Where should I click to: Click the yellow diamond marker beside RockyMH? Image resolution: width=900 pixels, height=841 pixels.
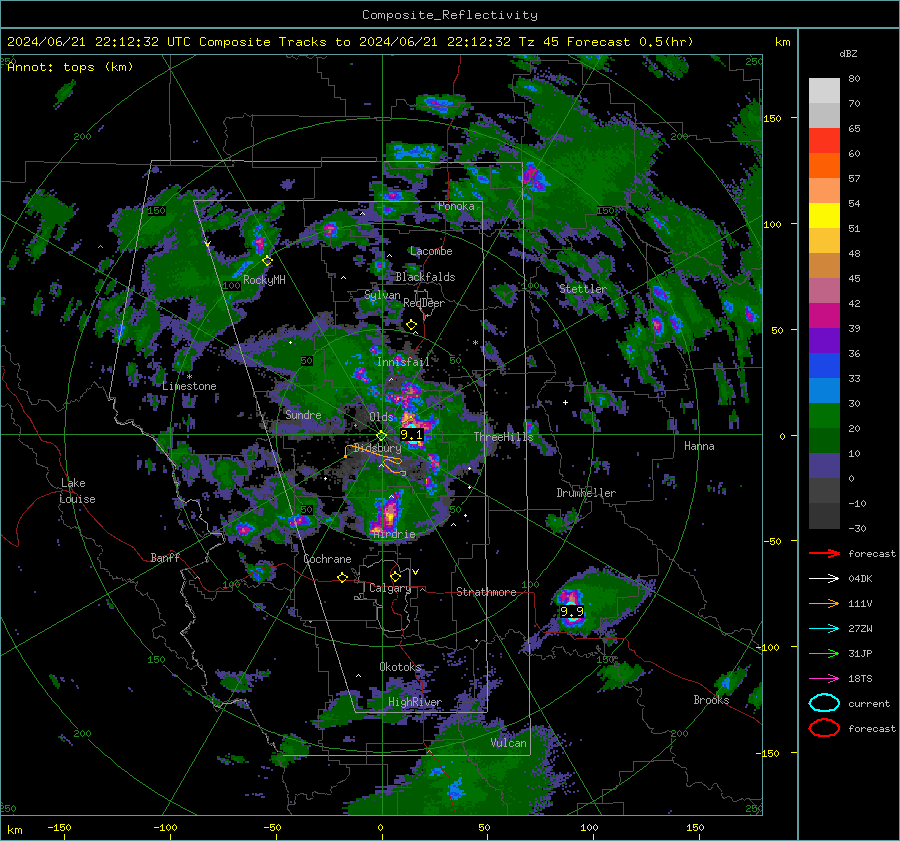(x=267, y=261)
